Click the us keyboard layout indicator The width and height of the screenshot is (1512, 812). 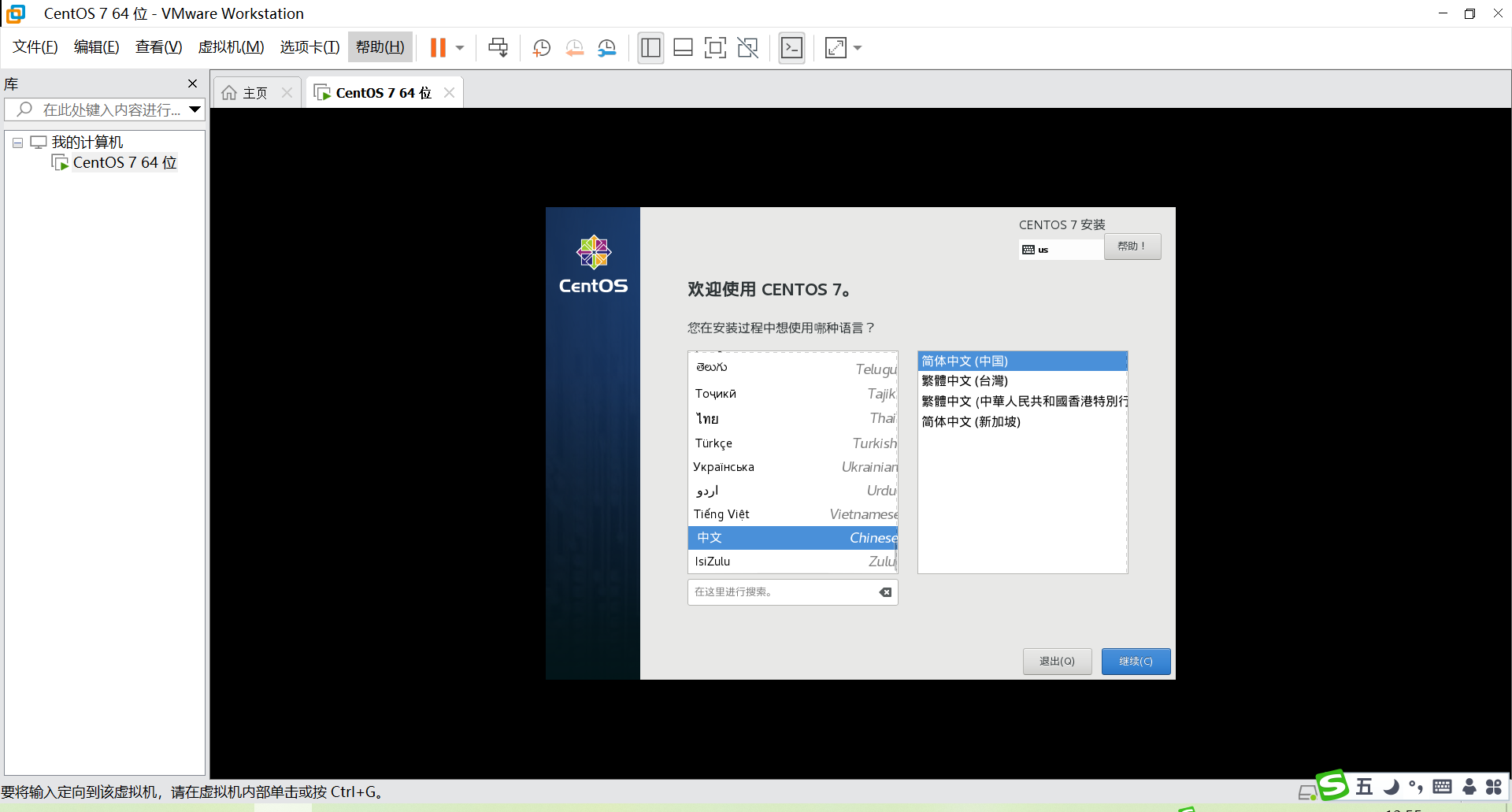pos(1061,250)
